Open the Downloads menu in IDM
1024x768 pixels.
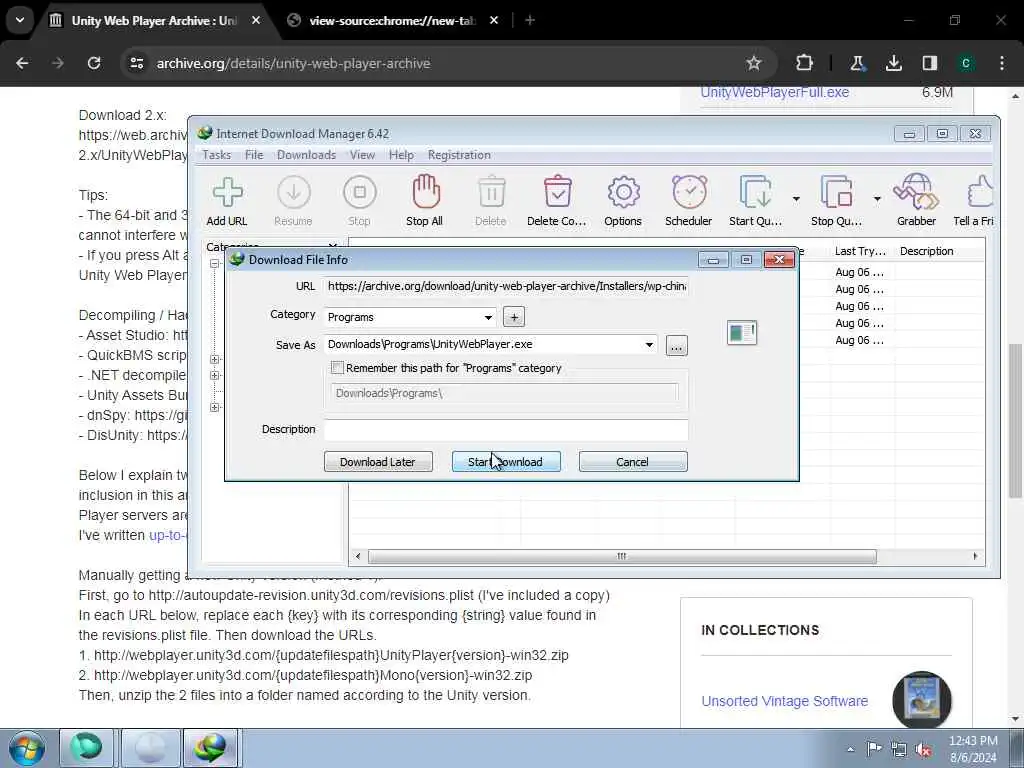[306, 155]
